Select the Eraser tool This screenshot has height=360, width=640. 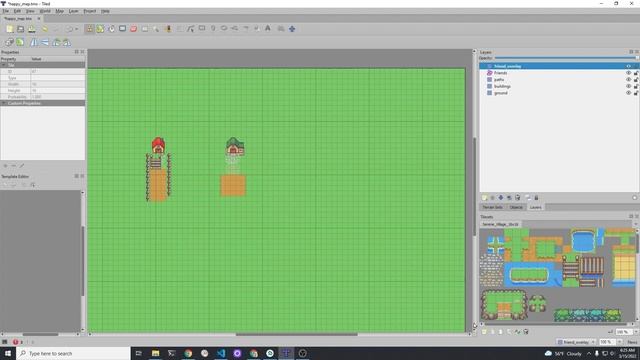point(133,29)
